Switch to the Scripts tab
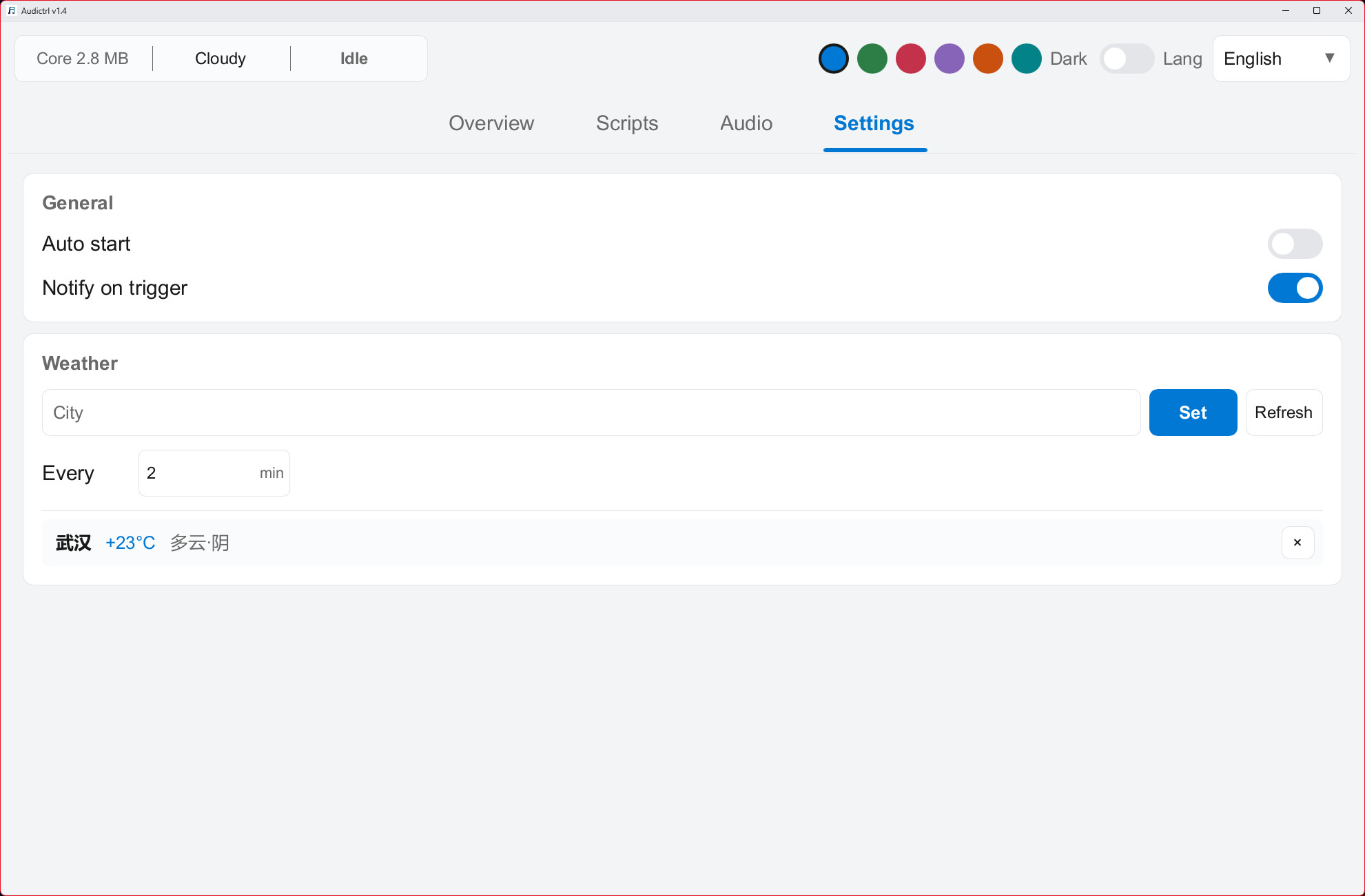The width and height of the screenshot is (1365, 896). 627,123
